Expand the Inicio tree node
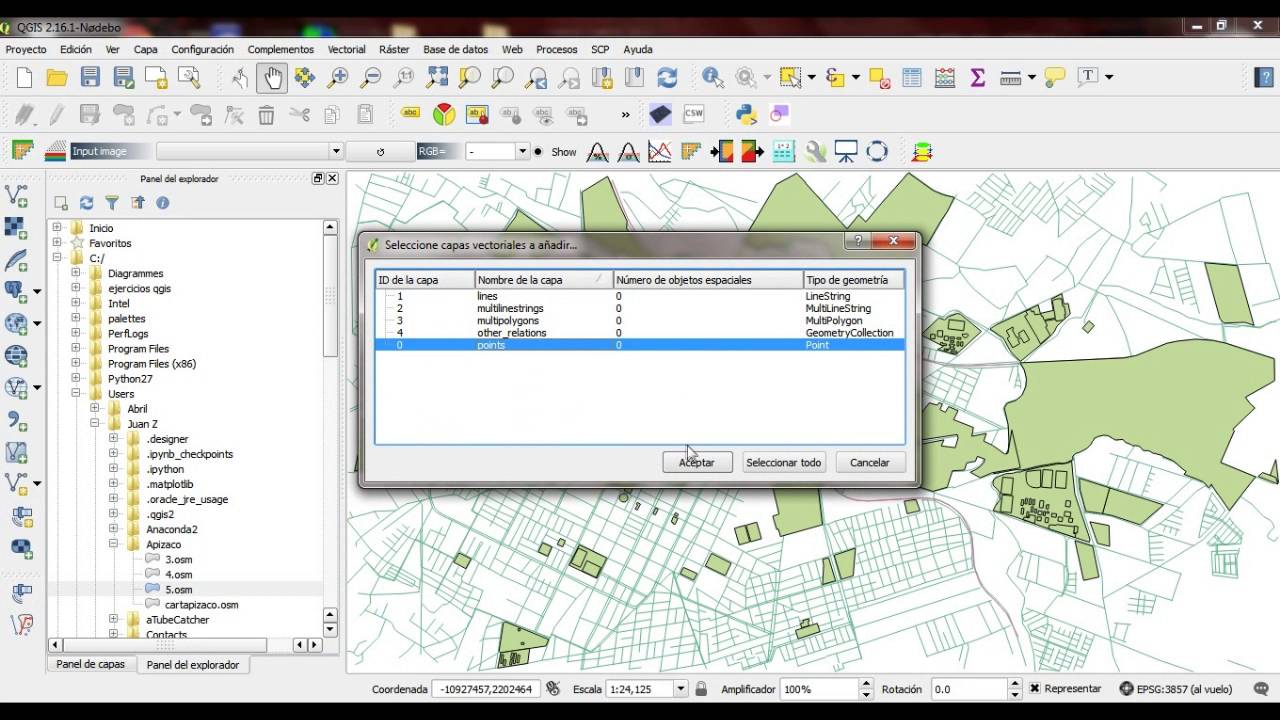 coord(58,228)
